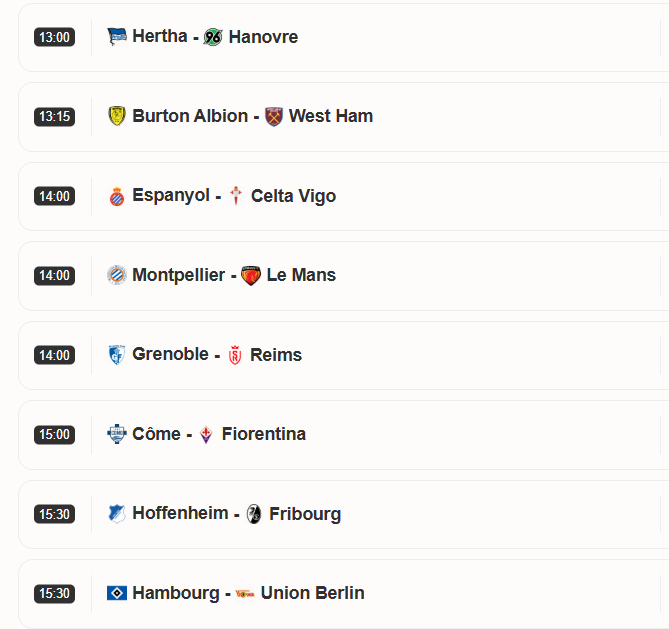
Task: Click the Le Mans shield icon
Action: click(x=251, y=275)
